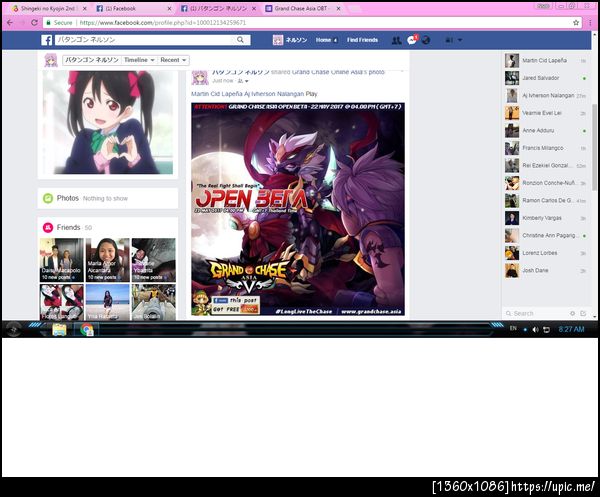Click the volume speaker tray icon
600x497 pixels.
535,329
